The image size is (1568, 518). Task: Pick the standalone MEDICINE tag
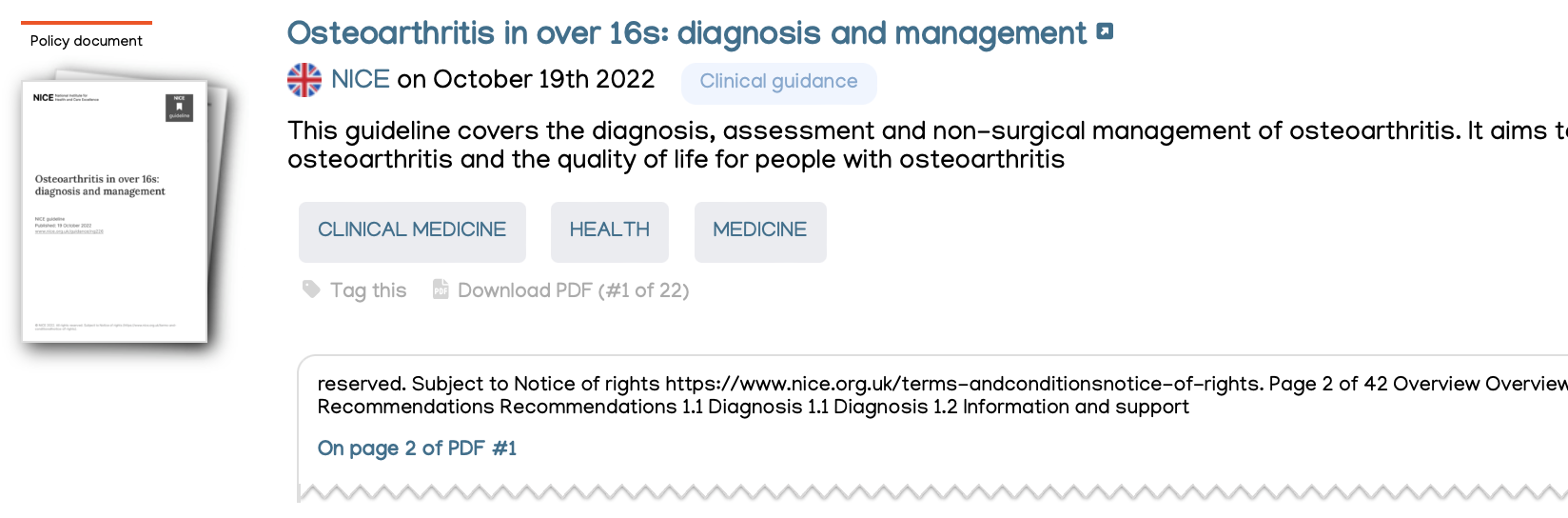point(759,230)
